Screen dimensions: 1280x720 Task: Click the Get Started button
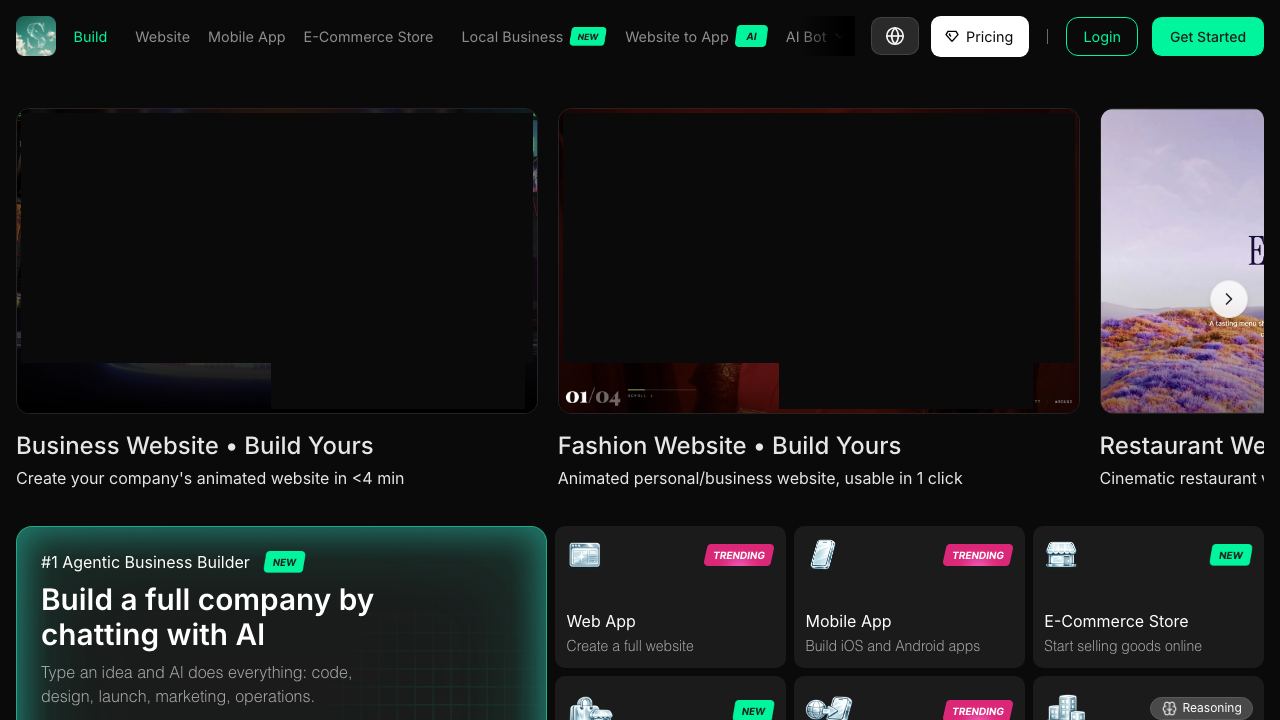(x=1208, y=37)
